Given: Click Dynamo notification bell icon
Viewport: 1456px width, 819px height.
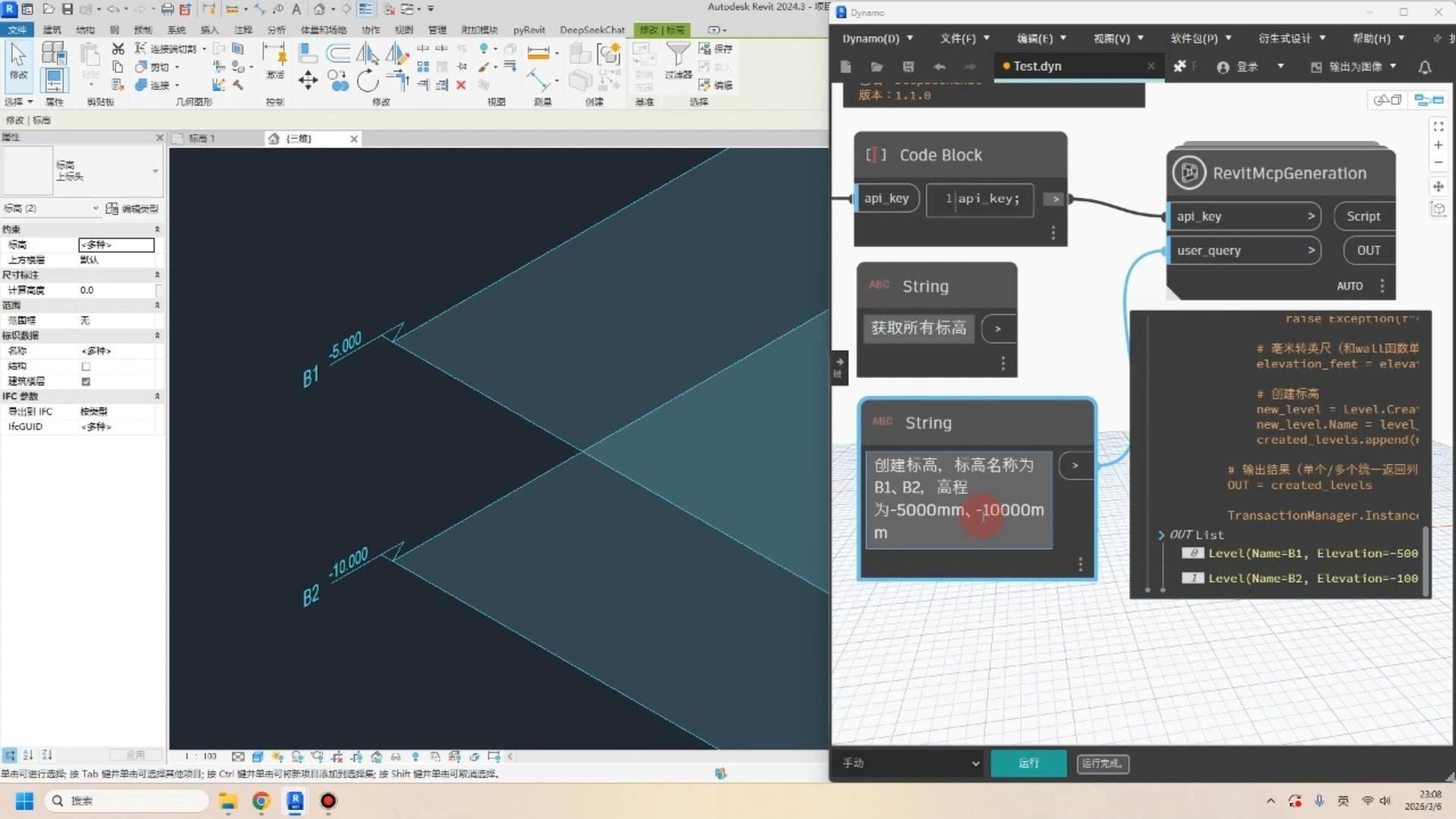Looking at the screenshot, I should tap(1424, 67).
